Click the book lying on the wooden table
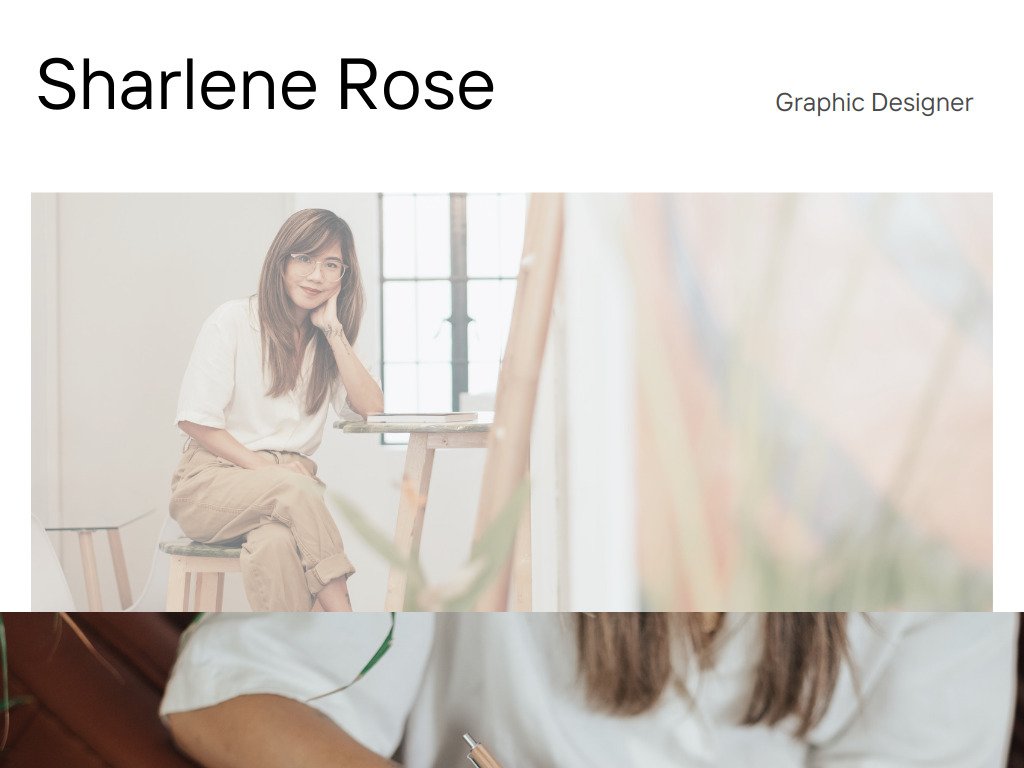 click(421, 417)
